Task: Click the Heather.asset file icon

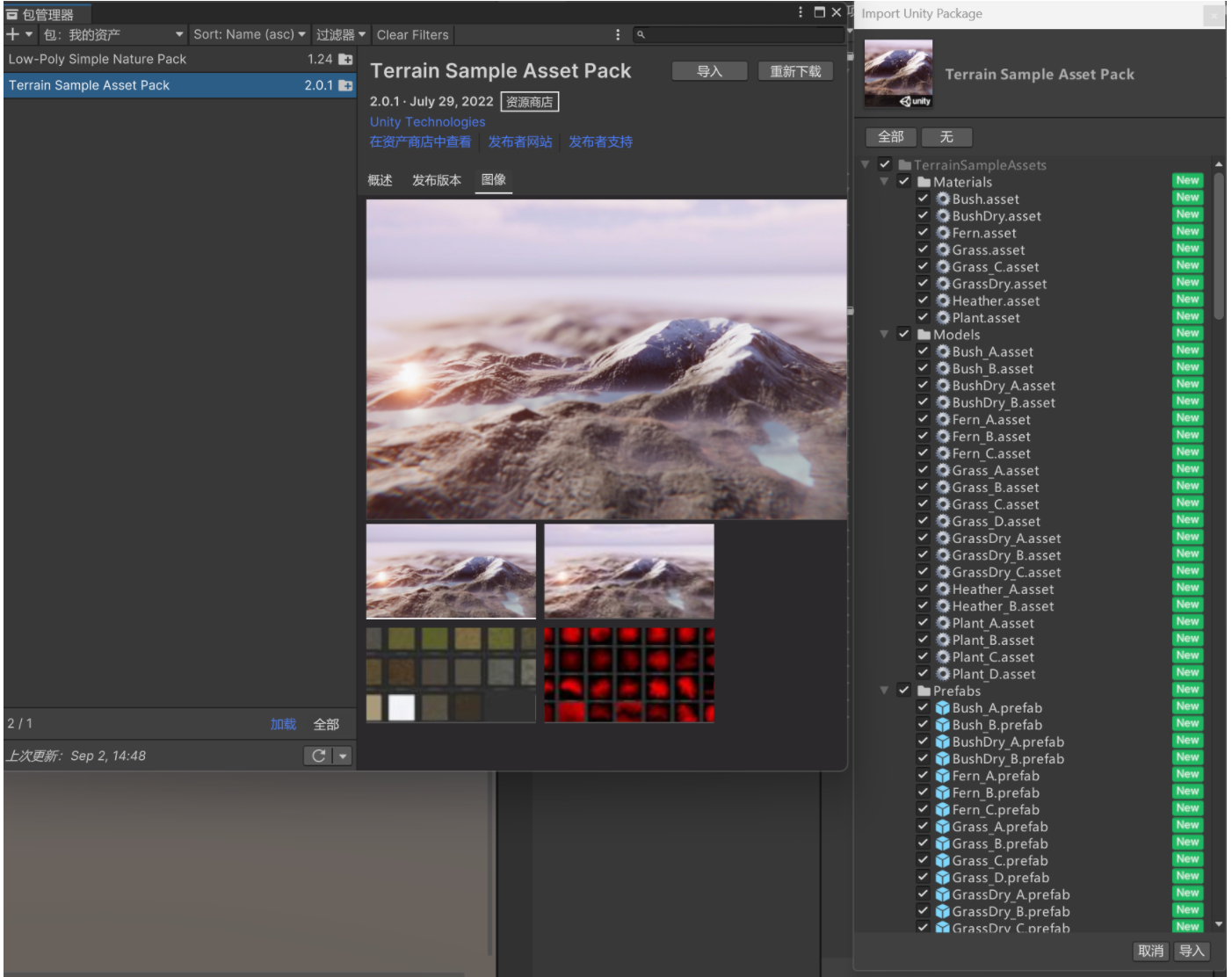Action: (x=943, y=301)
